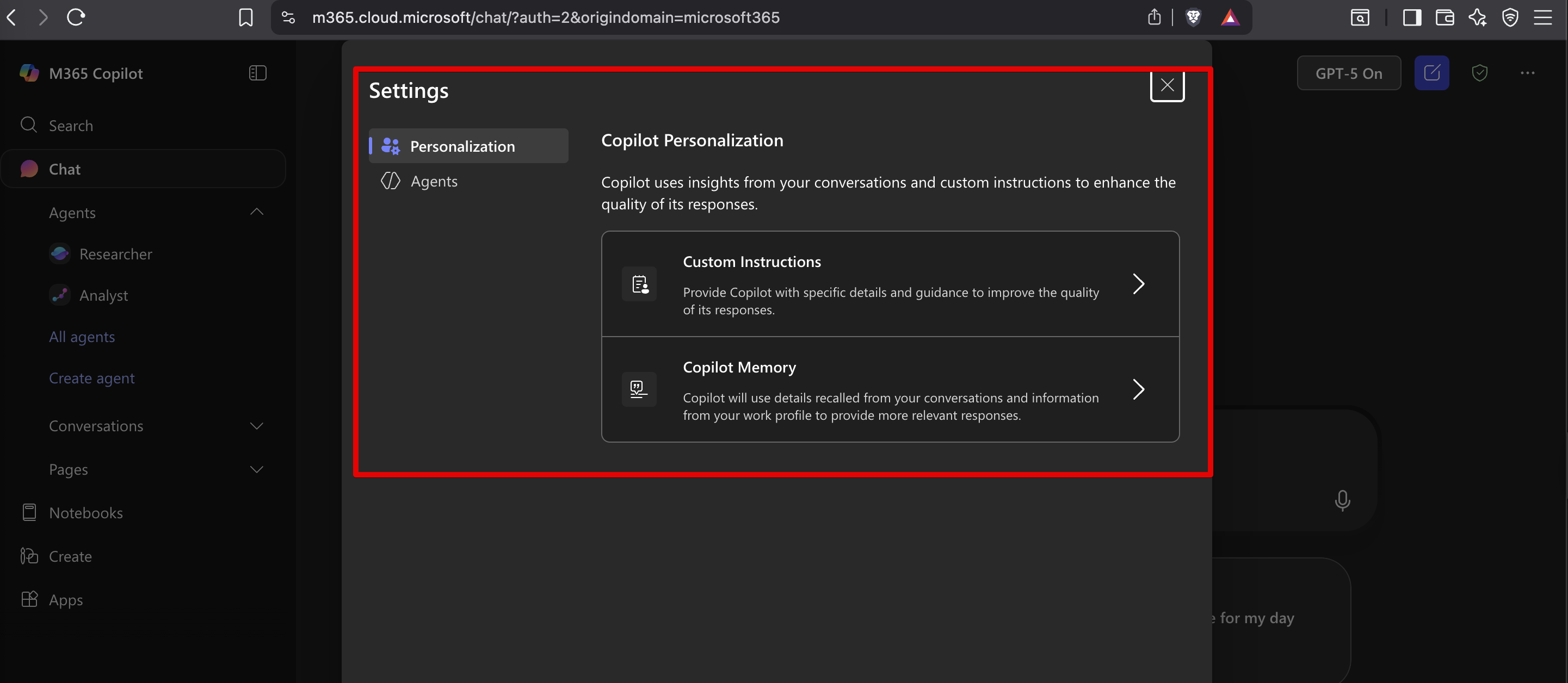The height and width of the screenshot is (683, 1568).
Task: Click the Brave shields icon in address bar
Action: click(1194, 17)
